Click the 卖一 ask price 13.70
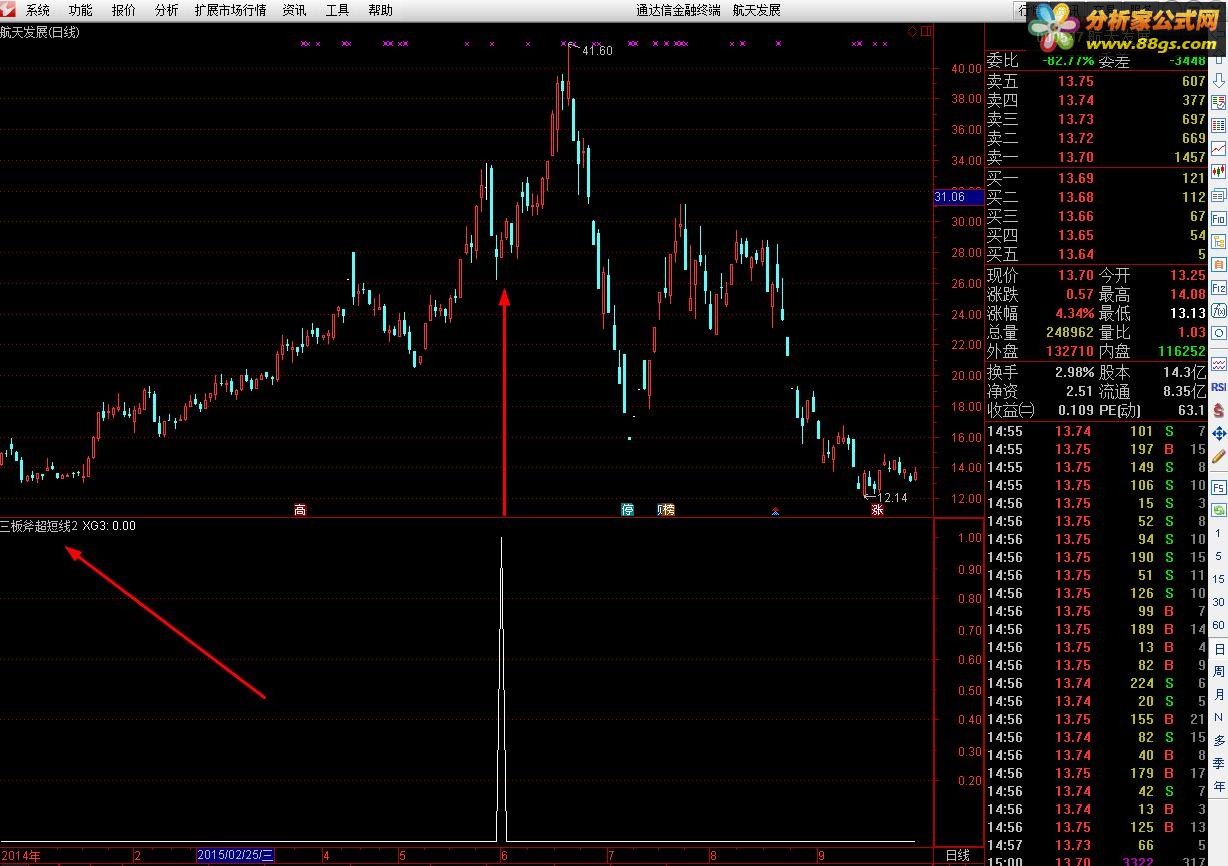 (1076, 157)
